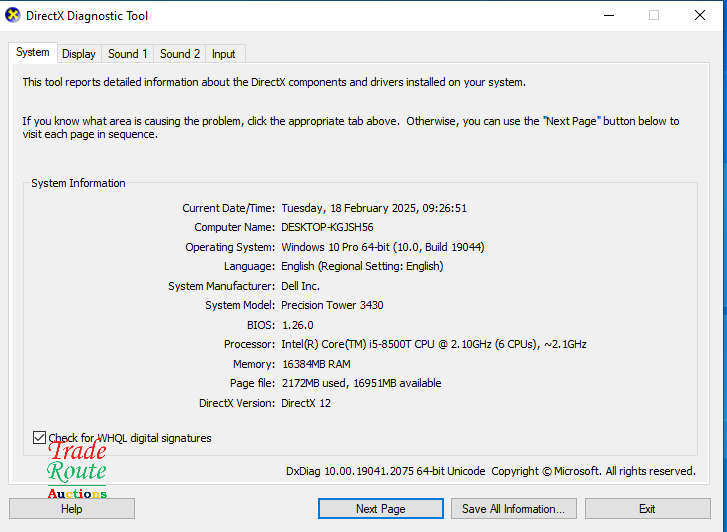Click the manufacturer value Dell Inc.
The image size is (727, 532).
coord(300,286)
